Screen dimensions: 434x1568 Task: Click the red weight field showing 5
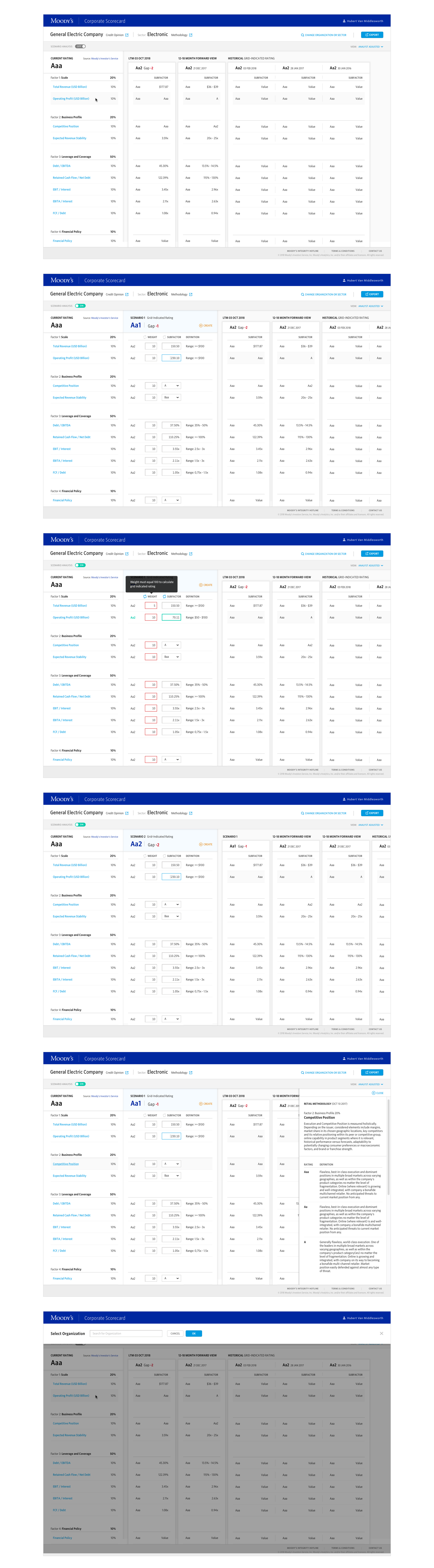(x=151, y=606)
